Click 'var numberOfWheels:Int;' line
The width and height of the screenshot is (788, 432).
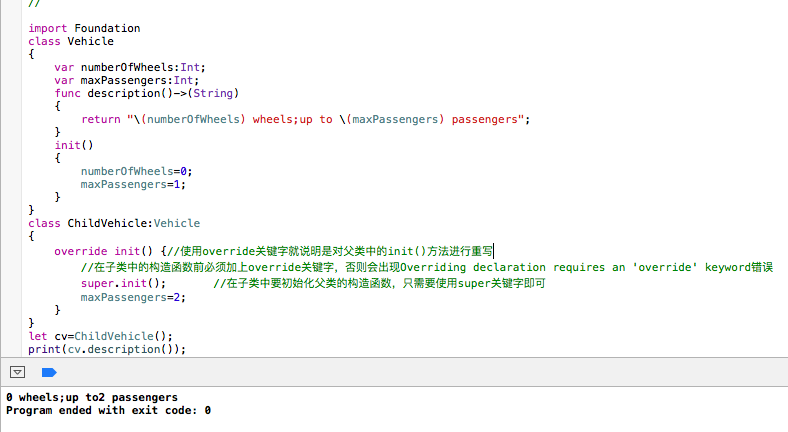[x=130, y=67]
